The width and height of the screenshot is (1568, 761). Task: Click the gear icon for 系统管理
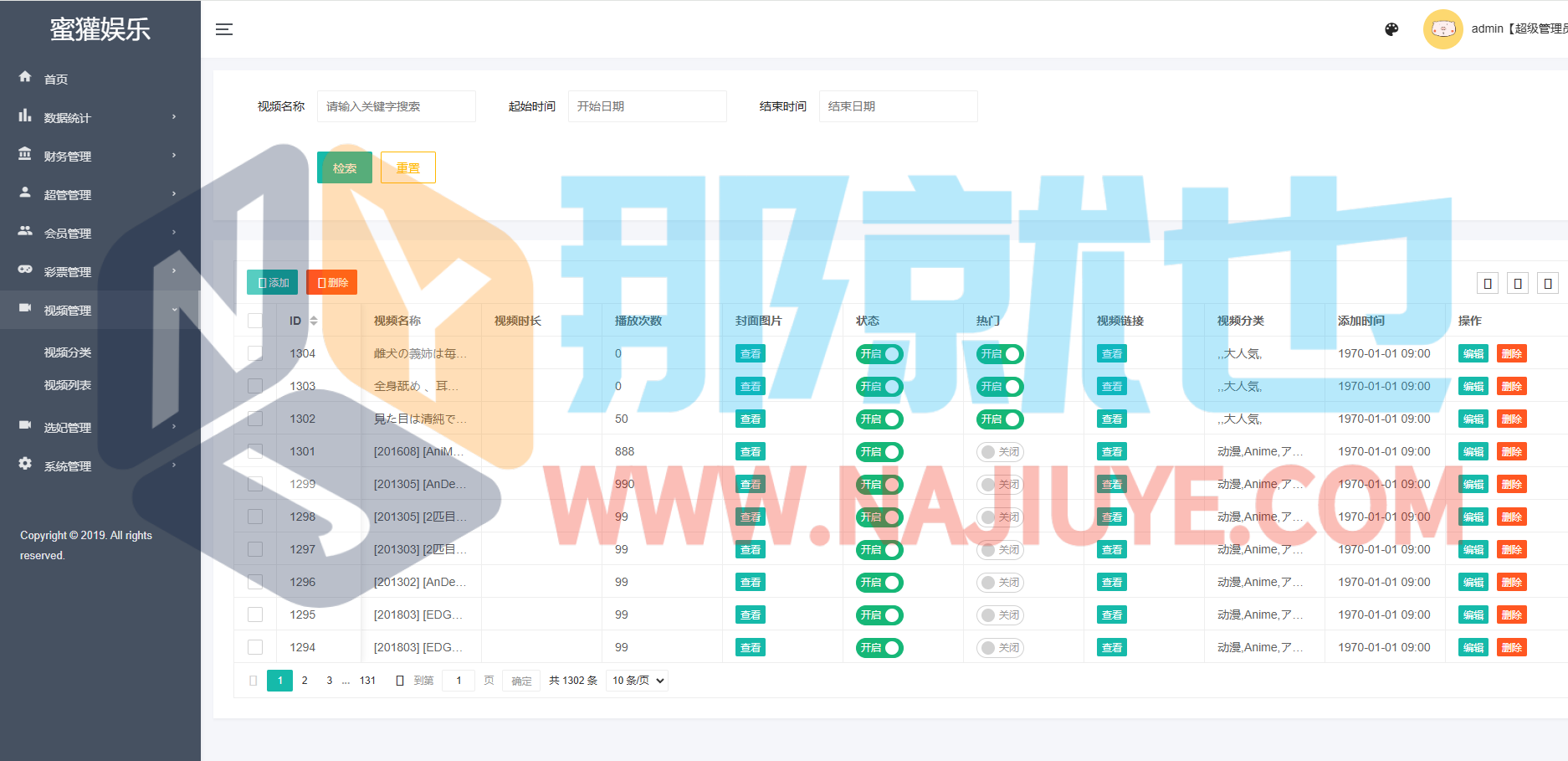click(x=25, y=464)
